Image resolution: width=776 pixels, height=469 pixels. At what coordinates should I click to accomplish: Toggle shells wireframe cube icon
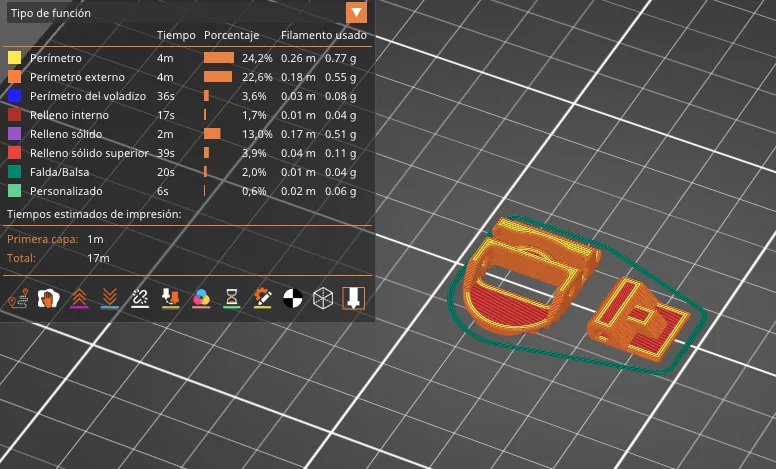tap(323, 298)
